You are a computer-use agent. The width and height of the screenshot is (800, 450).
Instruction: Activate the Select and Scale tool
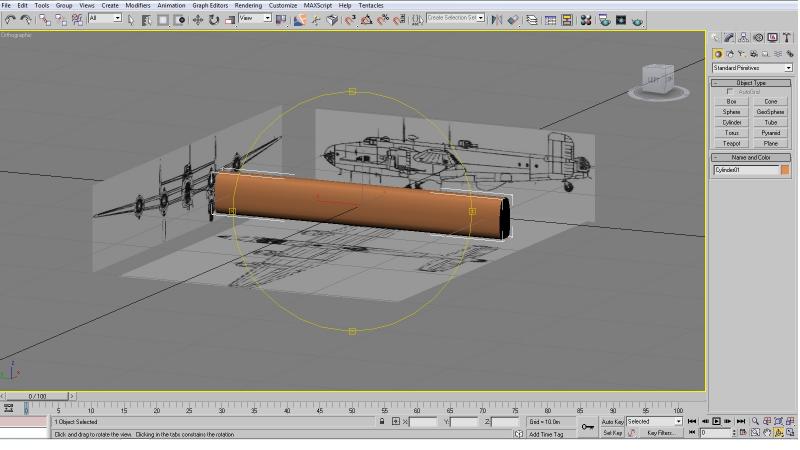coord(230,20)
